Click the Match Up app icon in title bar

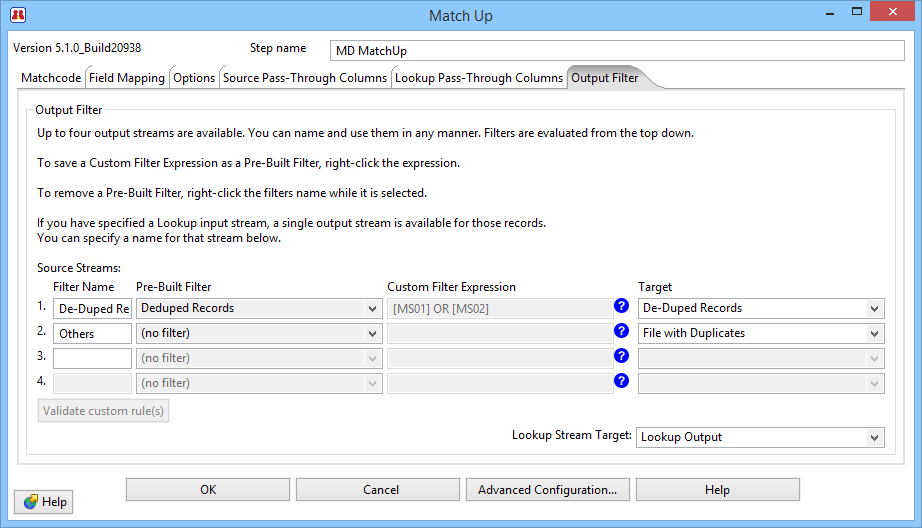click(17, 15)
